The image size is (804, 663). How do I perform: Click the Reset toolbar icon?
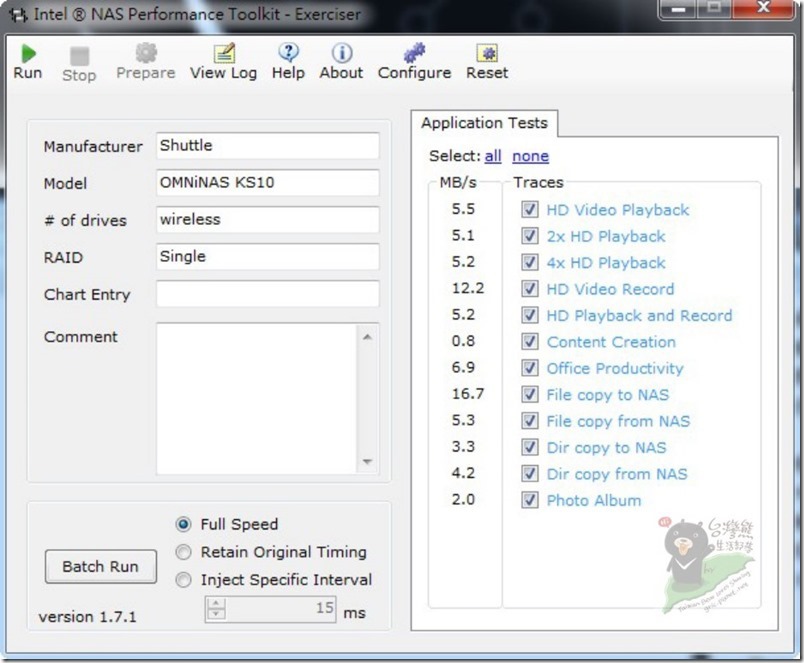(x=487, y=53)
